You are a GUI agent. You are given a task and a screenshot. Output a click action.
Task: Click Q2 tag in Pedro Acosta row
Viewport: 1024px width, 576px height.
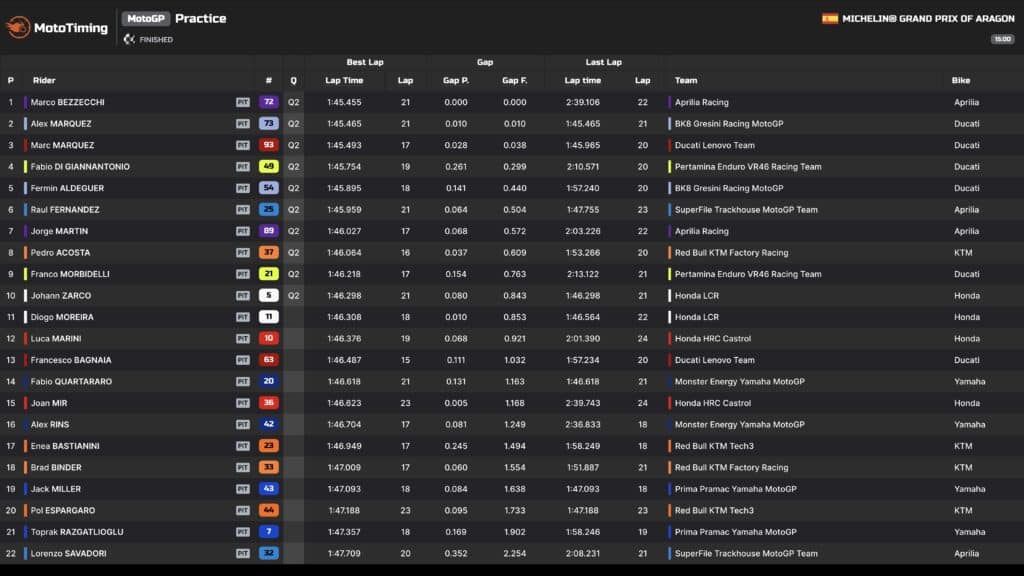(293, 253)
